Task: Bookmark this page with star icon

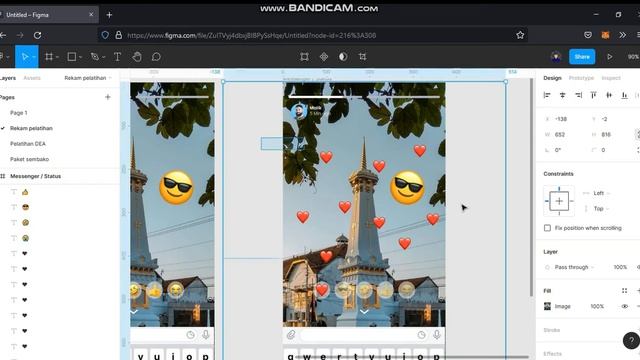Action: (520, 35)
